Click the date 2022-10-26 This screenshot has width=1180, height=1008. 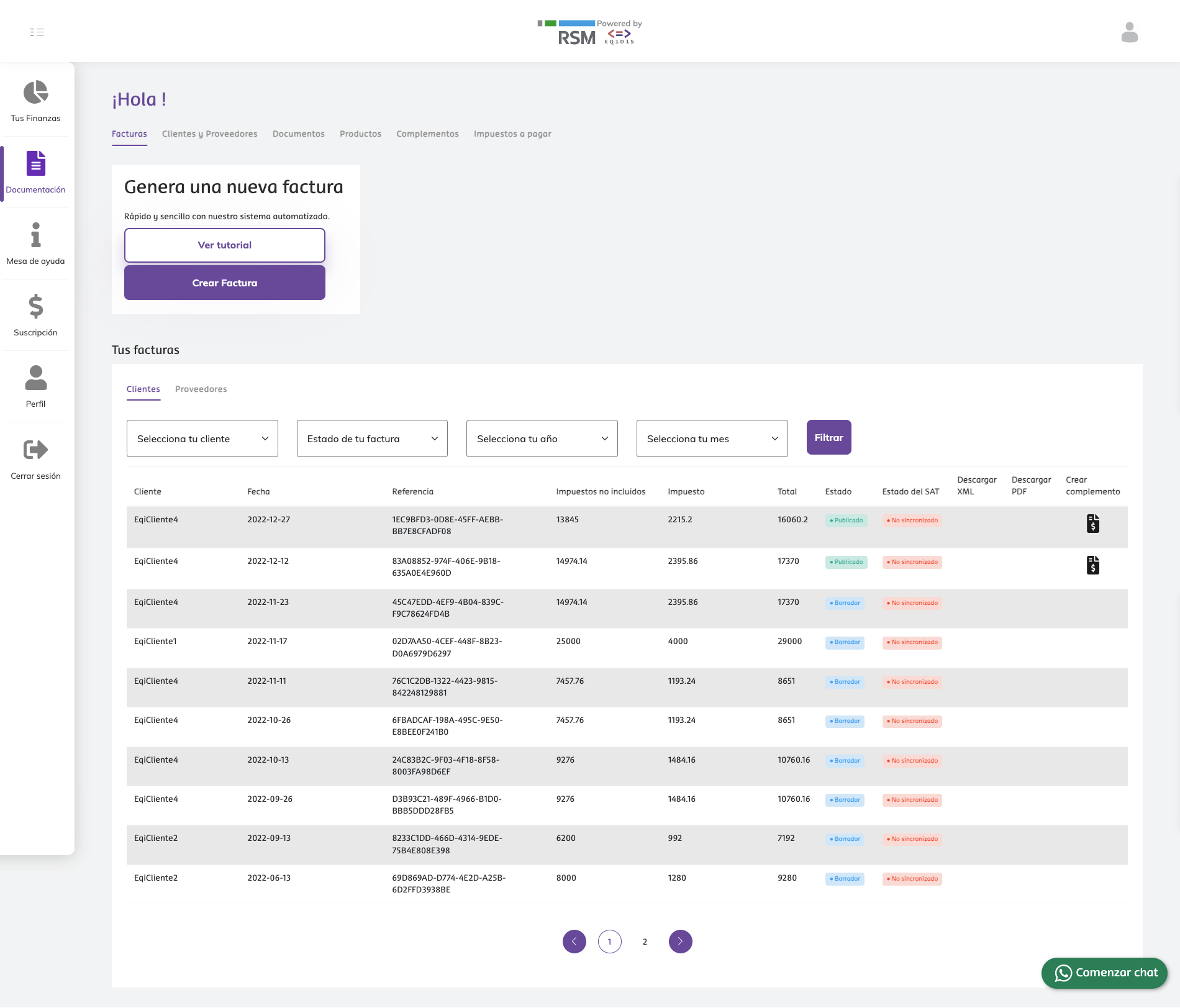269,720
